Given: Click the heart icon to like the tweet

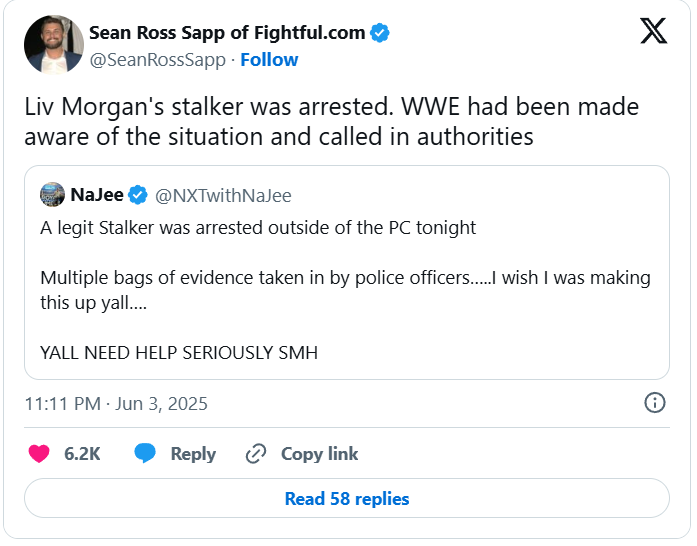Looking at the screenshot, I should coord(40,453).
